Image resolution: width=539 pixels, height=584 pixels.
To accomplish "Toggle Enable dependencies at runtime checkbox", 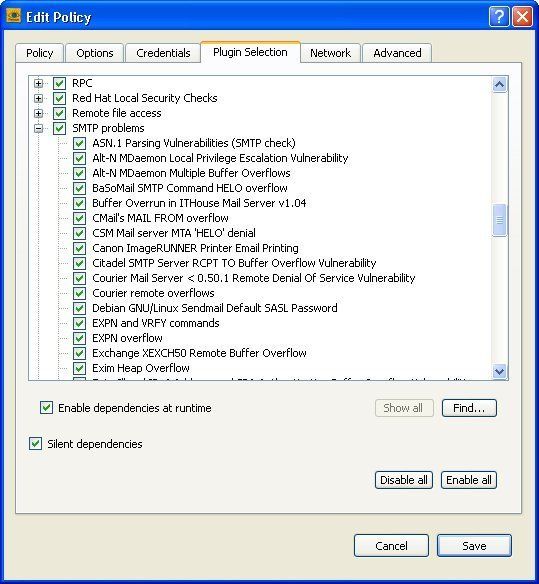I will tap(46, 407).
